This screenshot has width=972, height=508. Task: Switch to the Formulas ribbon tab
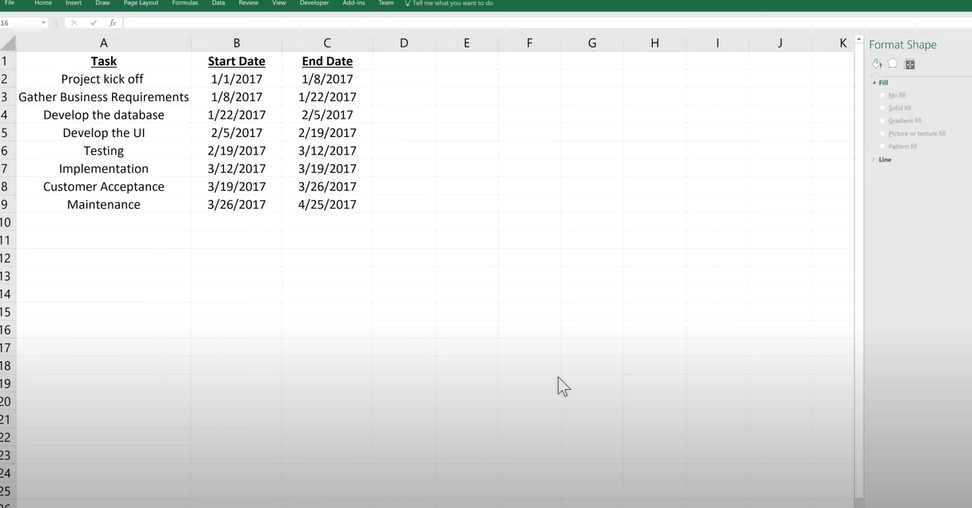pos(185,3)
